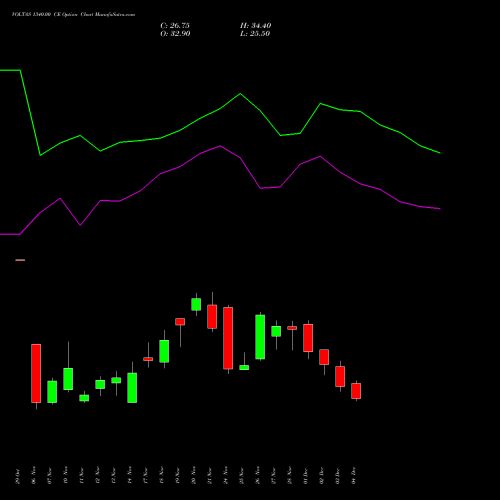Click the 28 Nov date label
Screen dimensions: 500x500
coord(290,476)
